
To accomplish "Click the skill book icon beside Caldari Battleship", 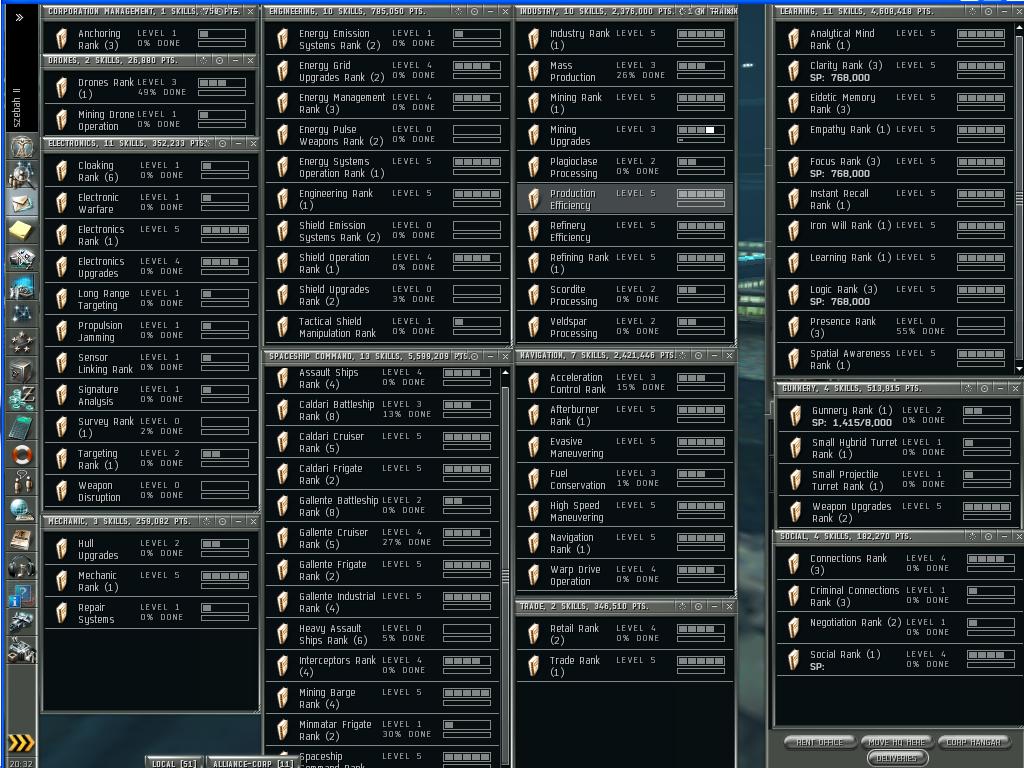I will coord(283,409).
